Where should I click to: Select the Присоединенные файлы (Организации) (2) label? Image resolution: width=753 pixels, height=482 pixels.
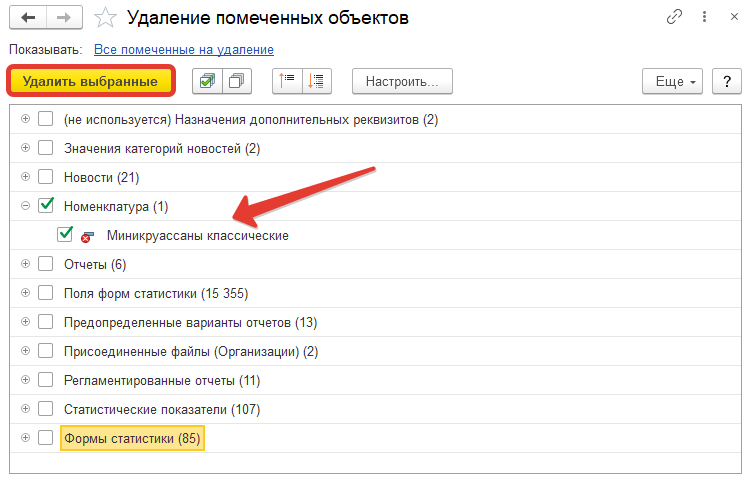tap(191, 352)
